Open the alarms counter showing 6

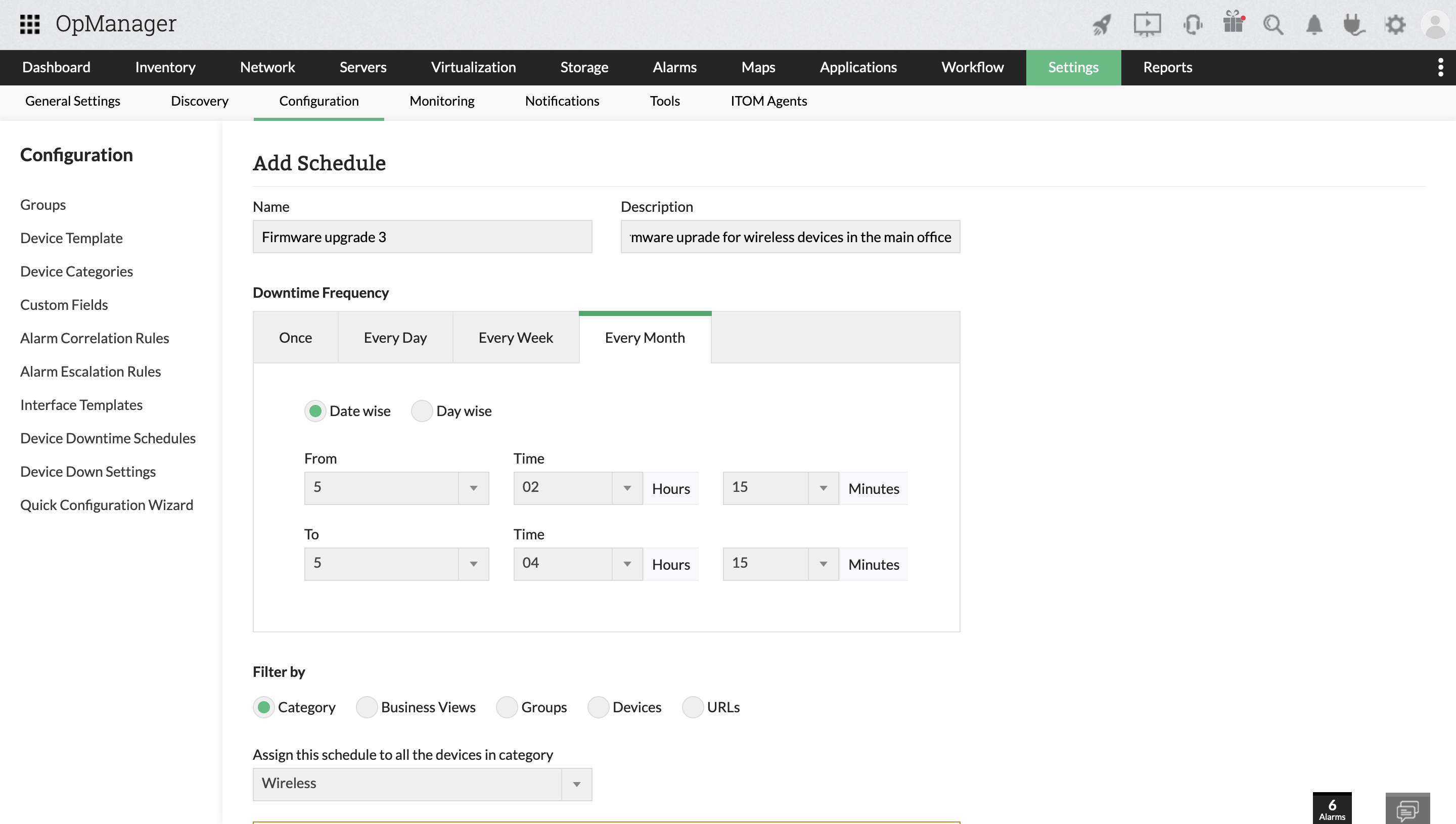1331,810
